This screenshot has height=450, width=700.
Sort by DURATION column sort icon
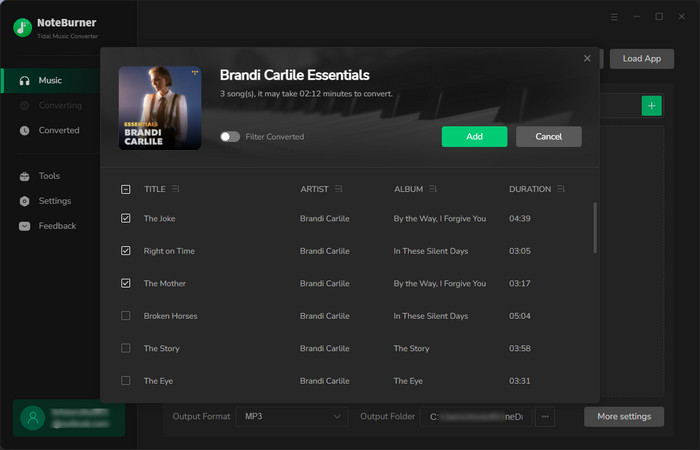[561, 189]
